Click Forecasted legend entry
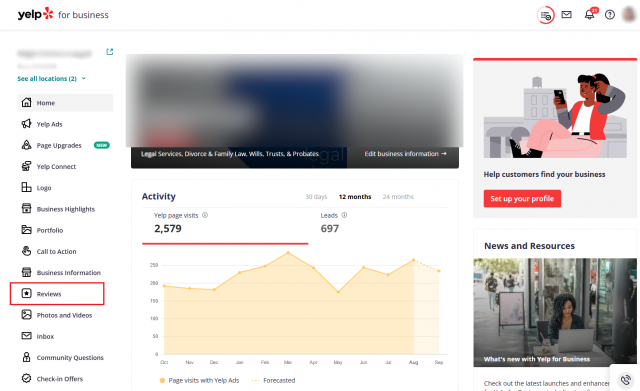This screenshot has width=640, height=391. (x=273, y=380)
